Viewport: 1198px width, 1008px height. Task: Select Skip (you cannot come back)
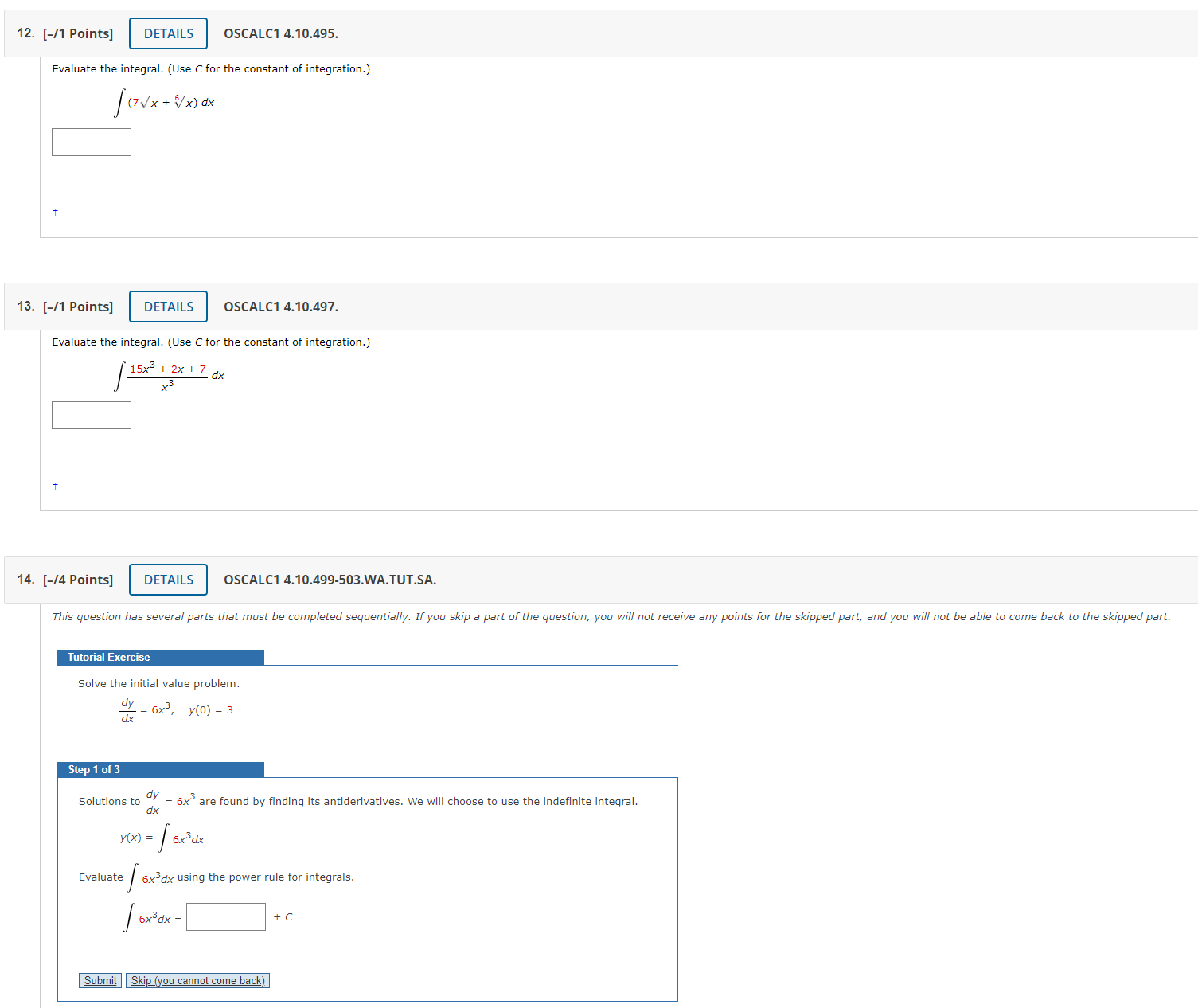coord(197,980)
